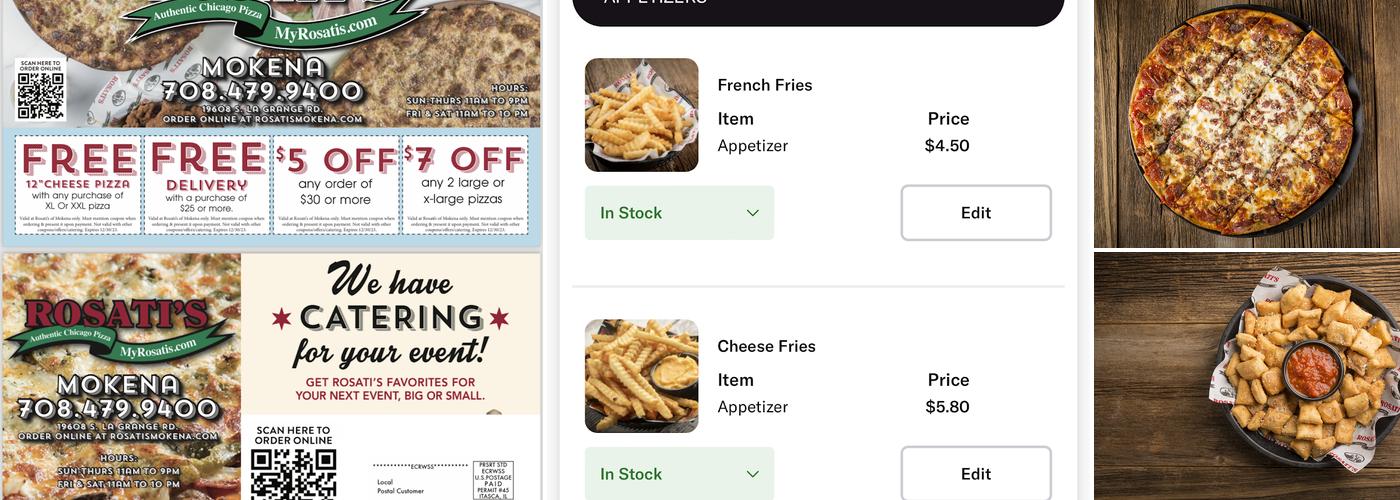
Task: Click the QR code on the top flyer
Action: click(41, 96)
